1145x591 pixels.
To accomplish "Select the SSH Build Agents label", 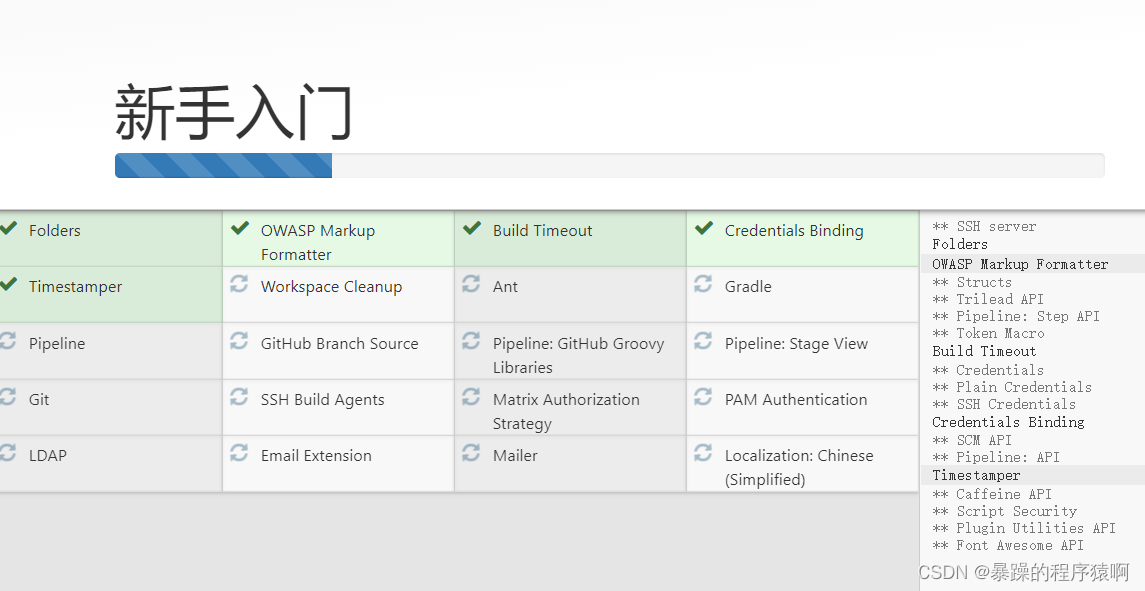I will point(322,400).
